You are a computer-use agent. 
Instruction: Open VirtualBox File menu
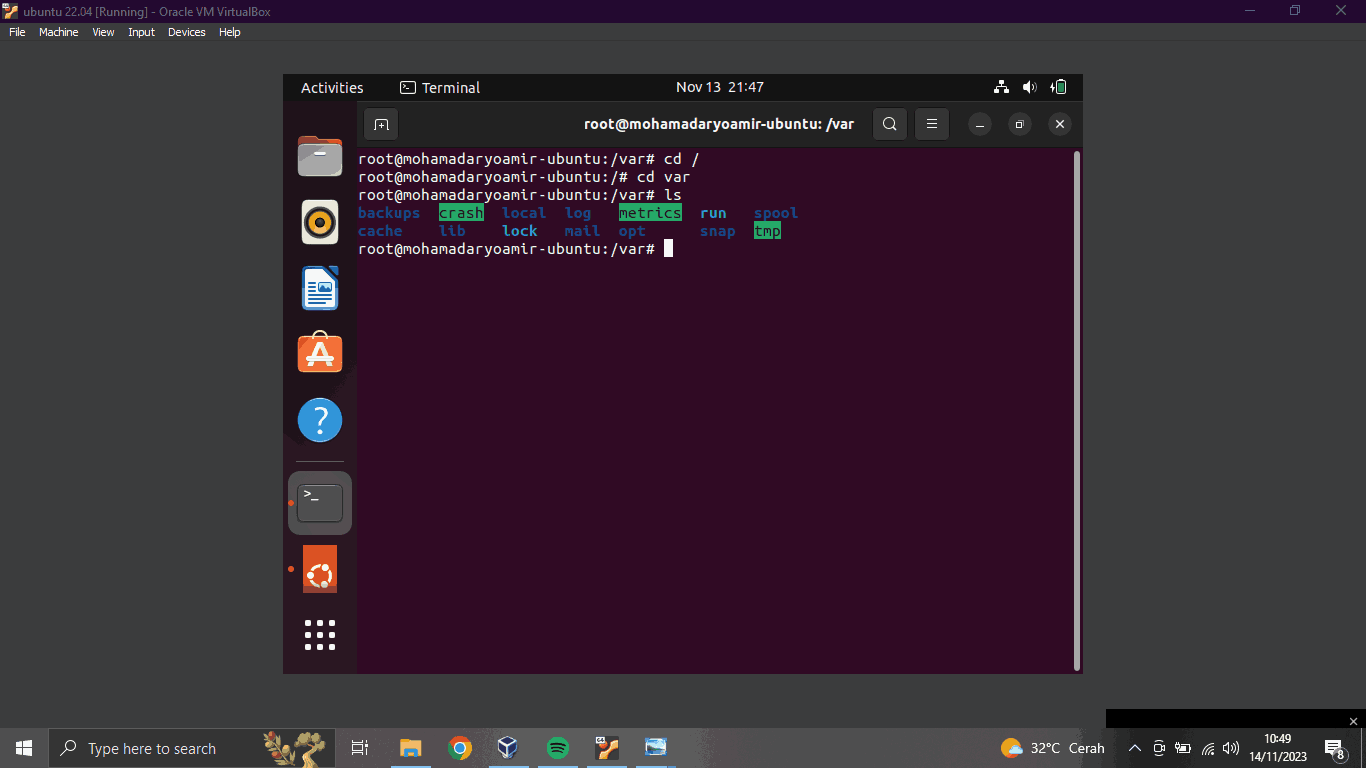tap(17, 32)
